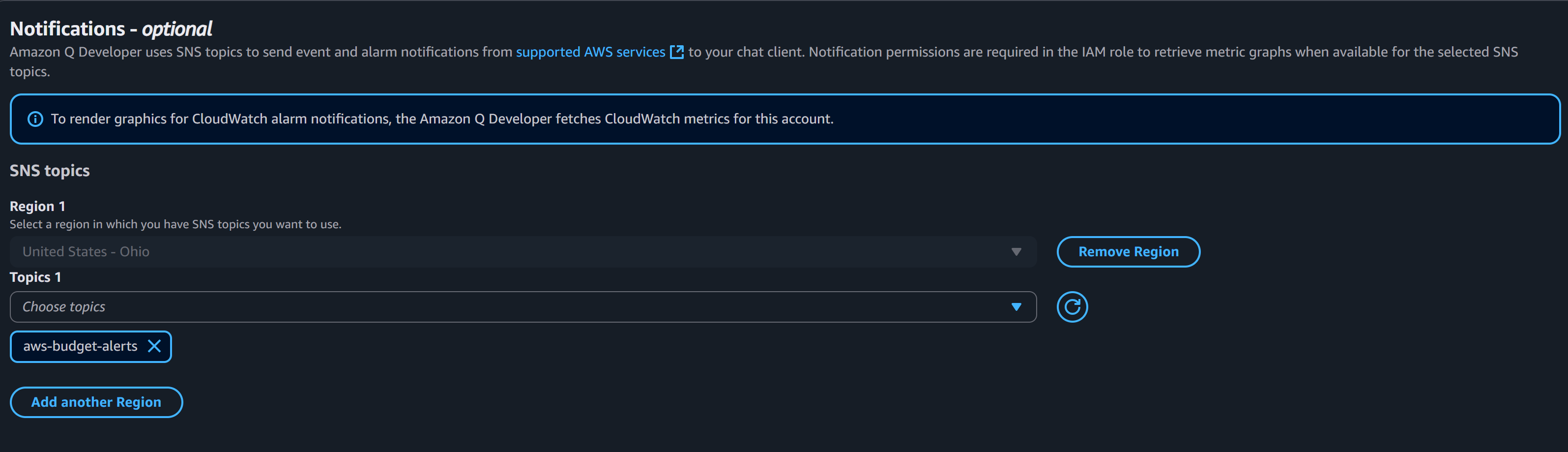Click the CloudWatch metrics info banner text
1568x452 pixels.
coord(442,120)
